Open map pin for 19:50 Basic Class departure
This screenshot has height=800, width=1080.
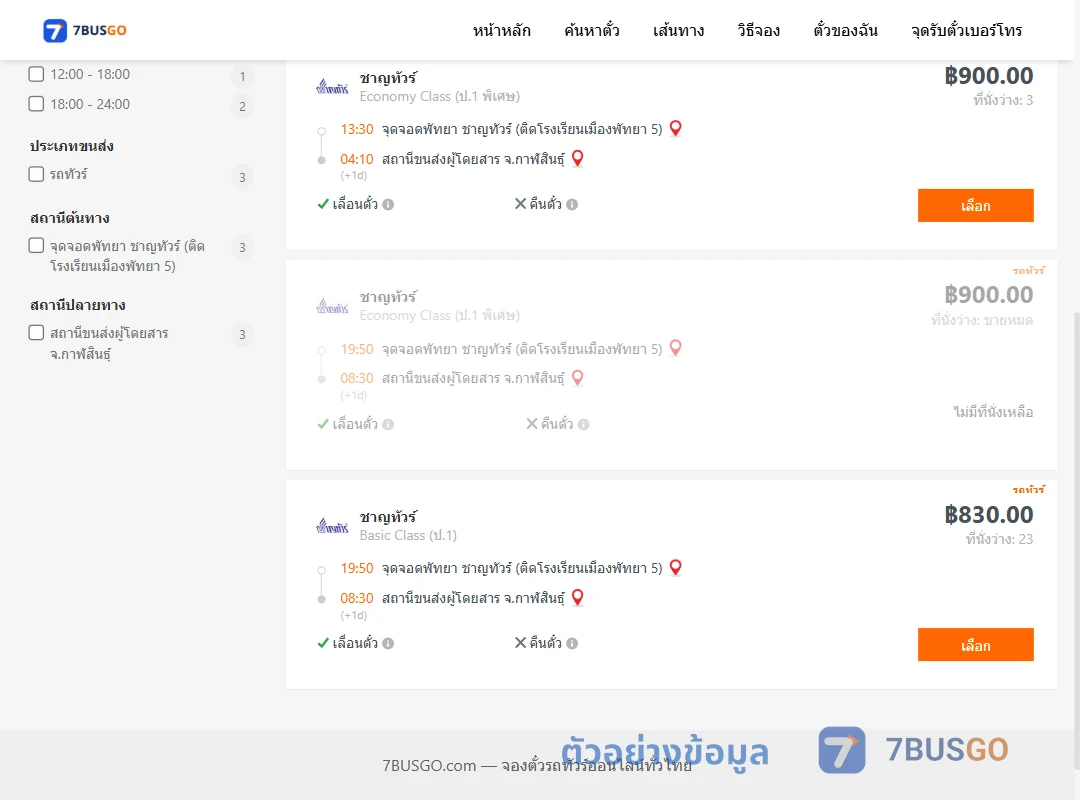(x=676, y=567)
